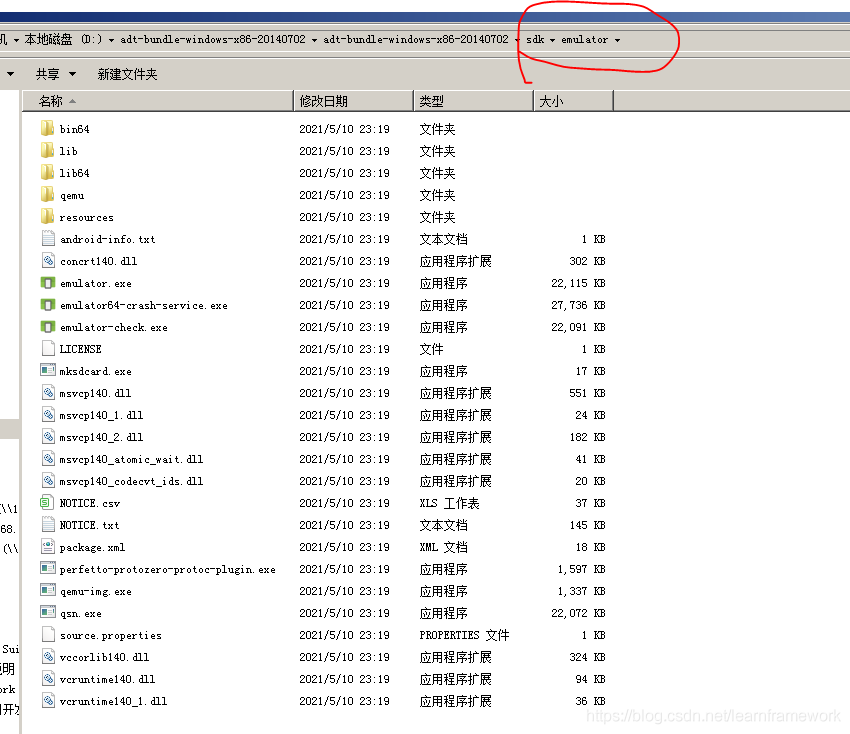Click the mksdcard.exe icon
850x734 pixels.
click(48, 370)
